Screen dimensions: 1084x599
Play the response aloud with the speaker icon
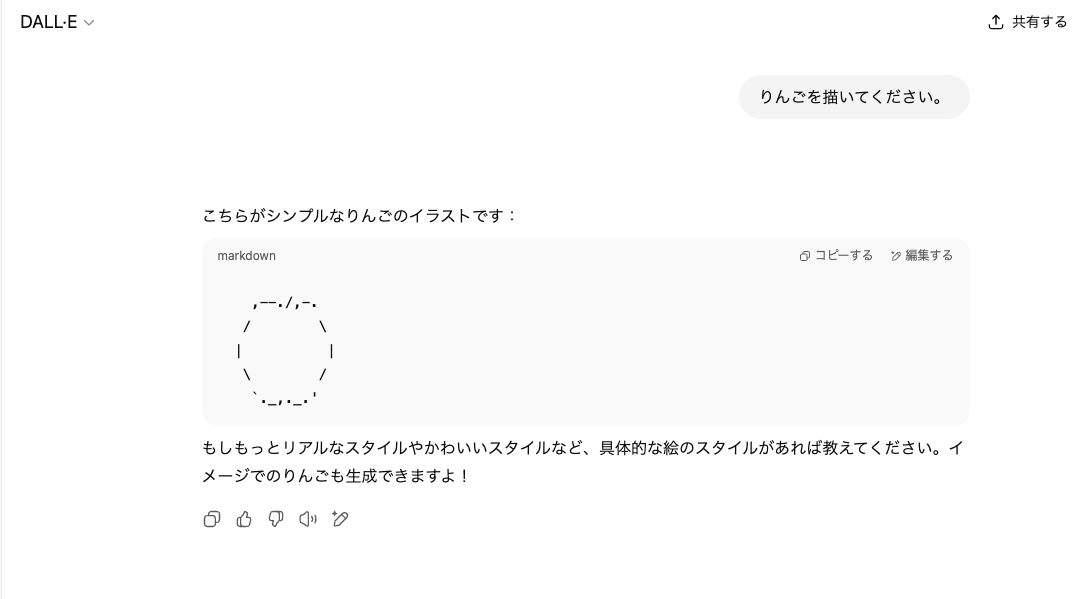click(x=308, y=519)
